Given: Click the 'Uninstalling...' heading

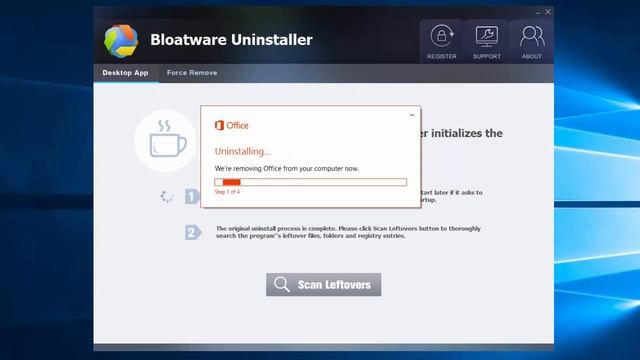Looking at the screenshot, I should click(242, 151).
